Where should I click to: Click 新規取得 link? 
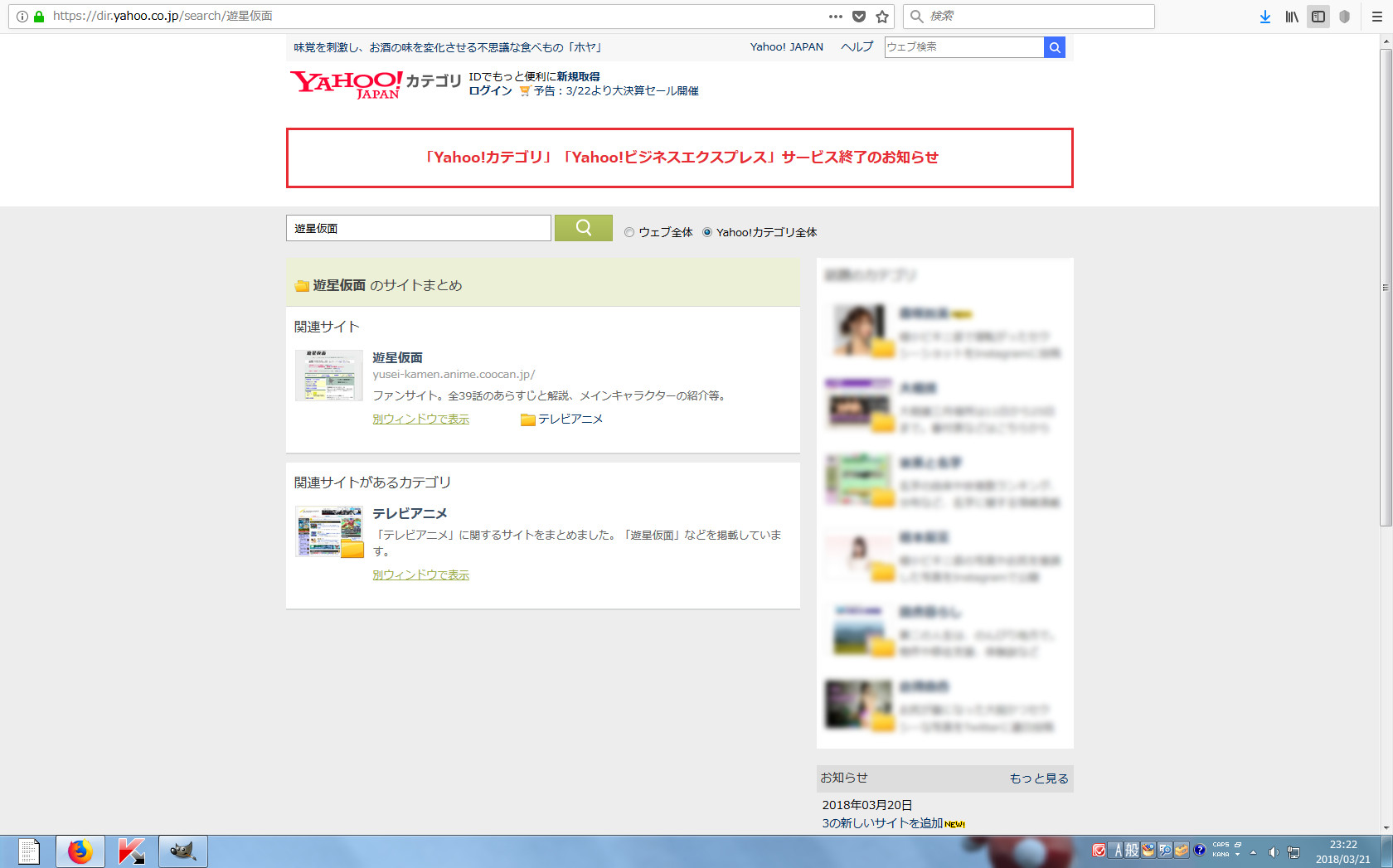pos(578,76)
